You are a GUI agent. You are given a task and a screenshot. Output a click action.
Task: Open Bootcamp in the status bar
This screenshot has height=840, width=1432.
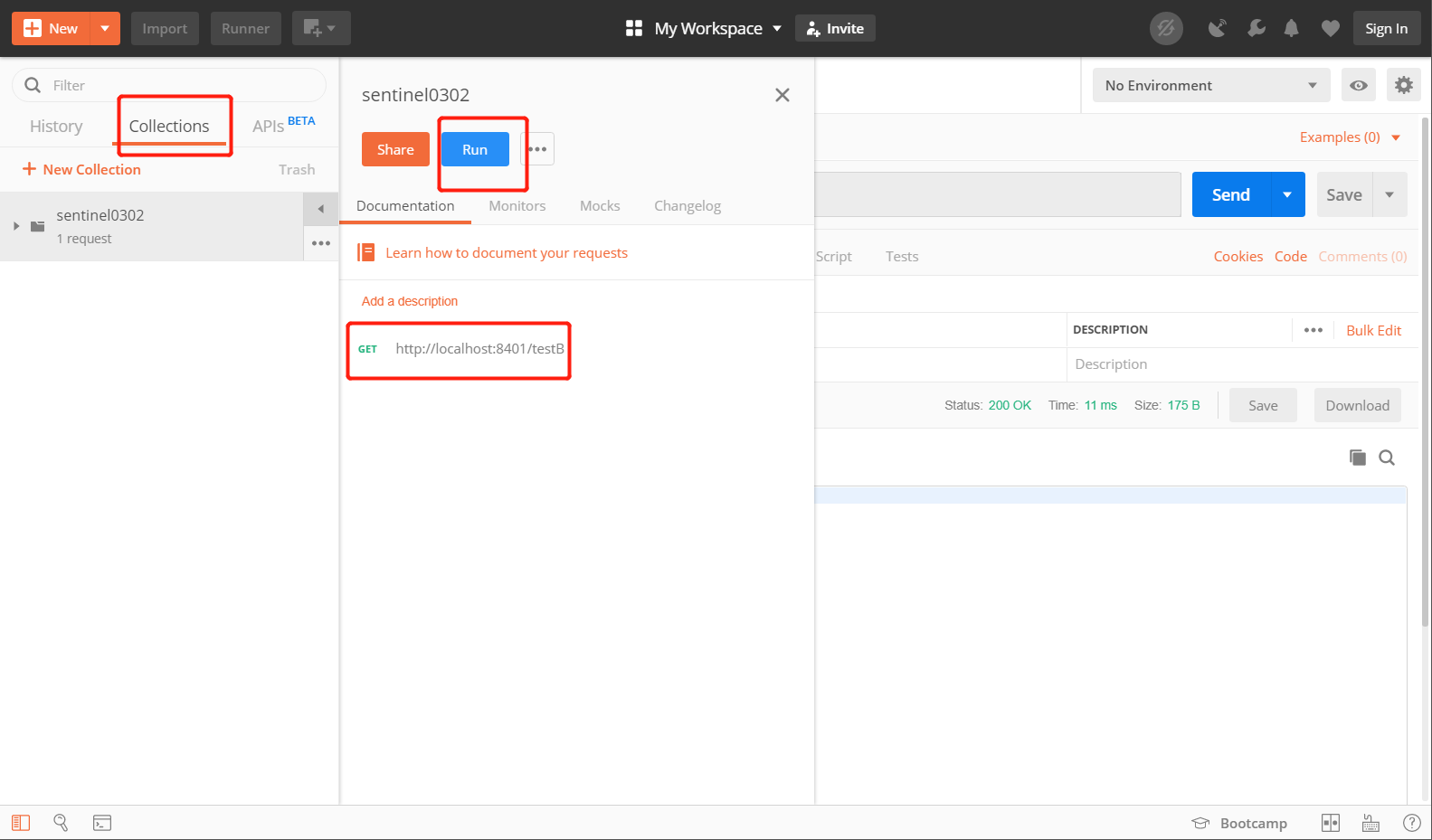pos(1239,823)
